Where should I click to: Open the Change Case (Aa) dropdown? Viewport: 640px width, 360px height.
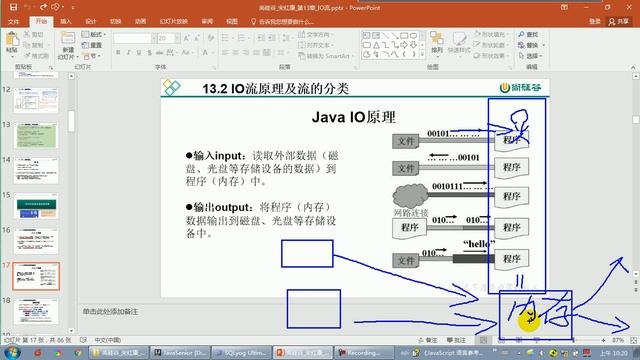point(187,52)
